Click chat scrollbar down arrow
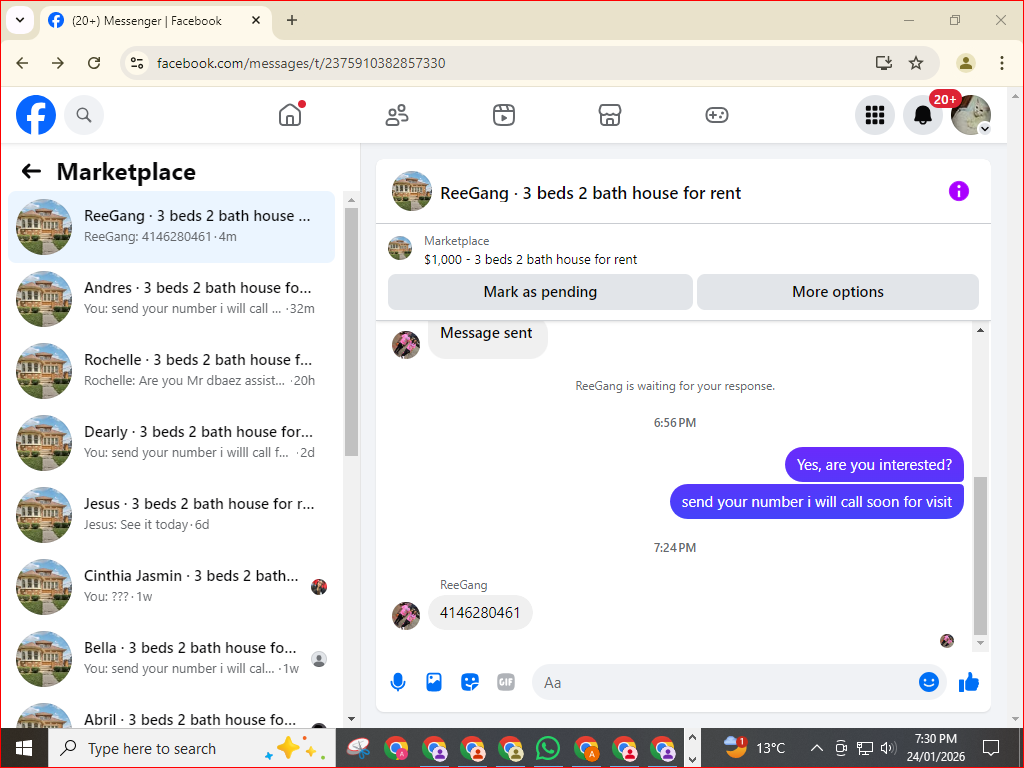The height and width of the screenshot is (768, 1024). 980,643
